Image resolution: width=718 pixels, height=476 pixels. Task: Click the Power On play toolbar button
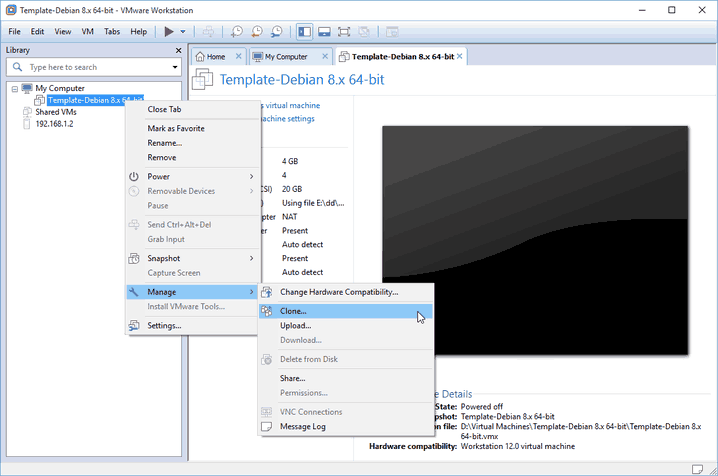tap(169, 32)
